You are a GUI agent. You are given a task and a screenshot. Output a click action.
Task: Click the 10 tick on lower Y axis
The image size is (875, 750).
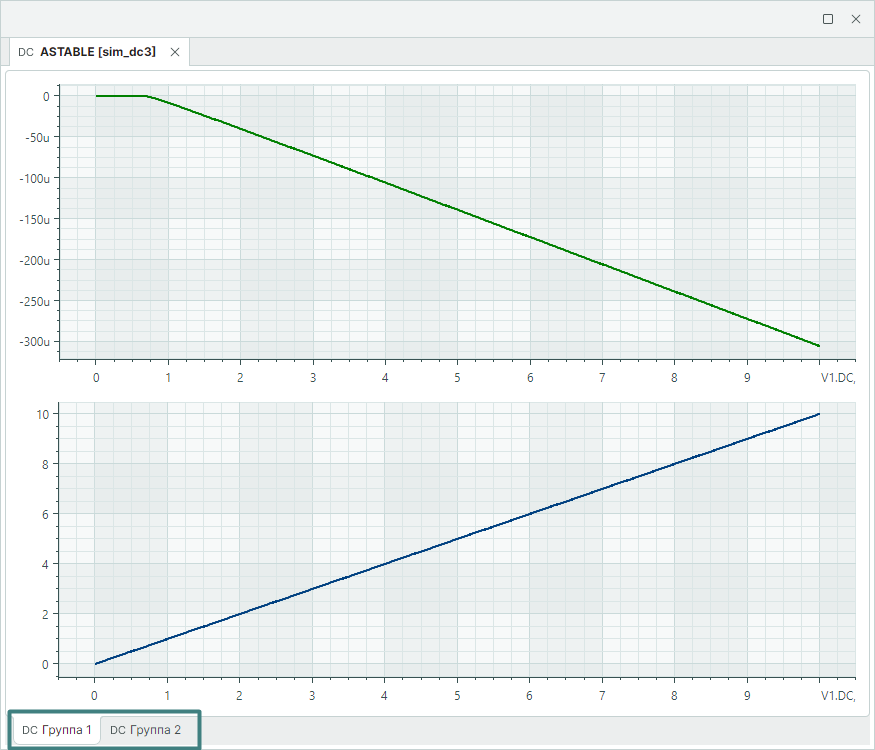click(43, 414)
